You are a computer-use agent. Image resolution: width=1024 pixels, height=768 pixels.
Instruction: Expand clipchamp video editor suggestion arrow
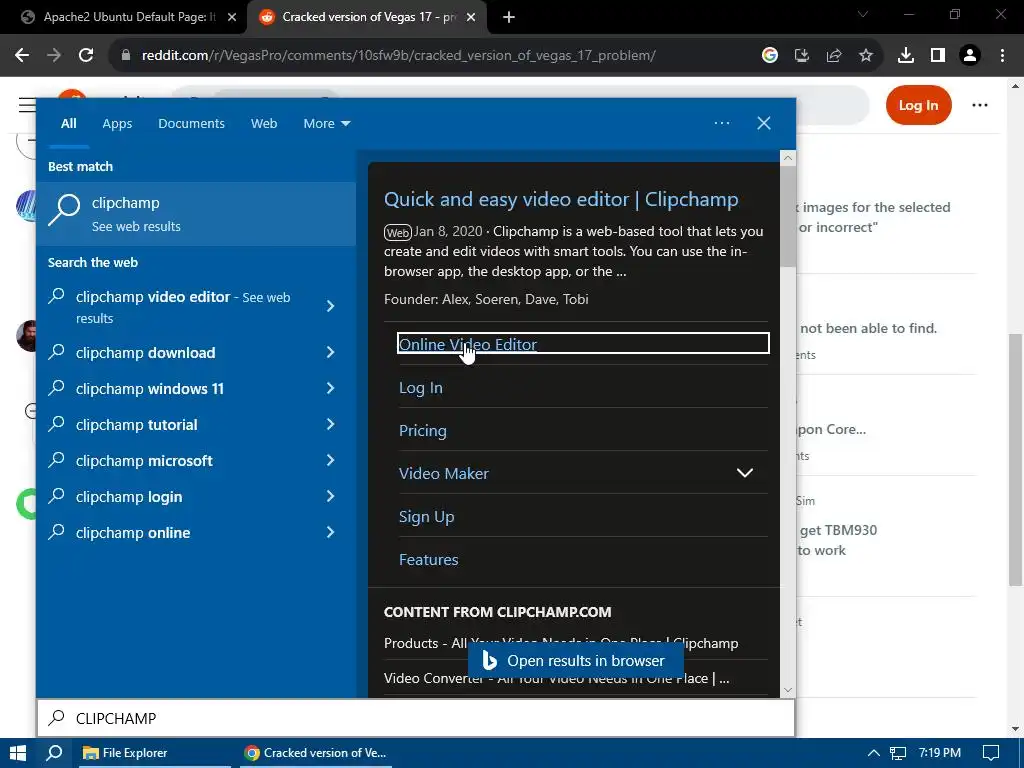pyautogui.click(x=330, y=306)
